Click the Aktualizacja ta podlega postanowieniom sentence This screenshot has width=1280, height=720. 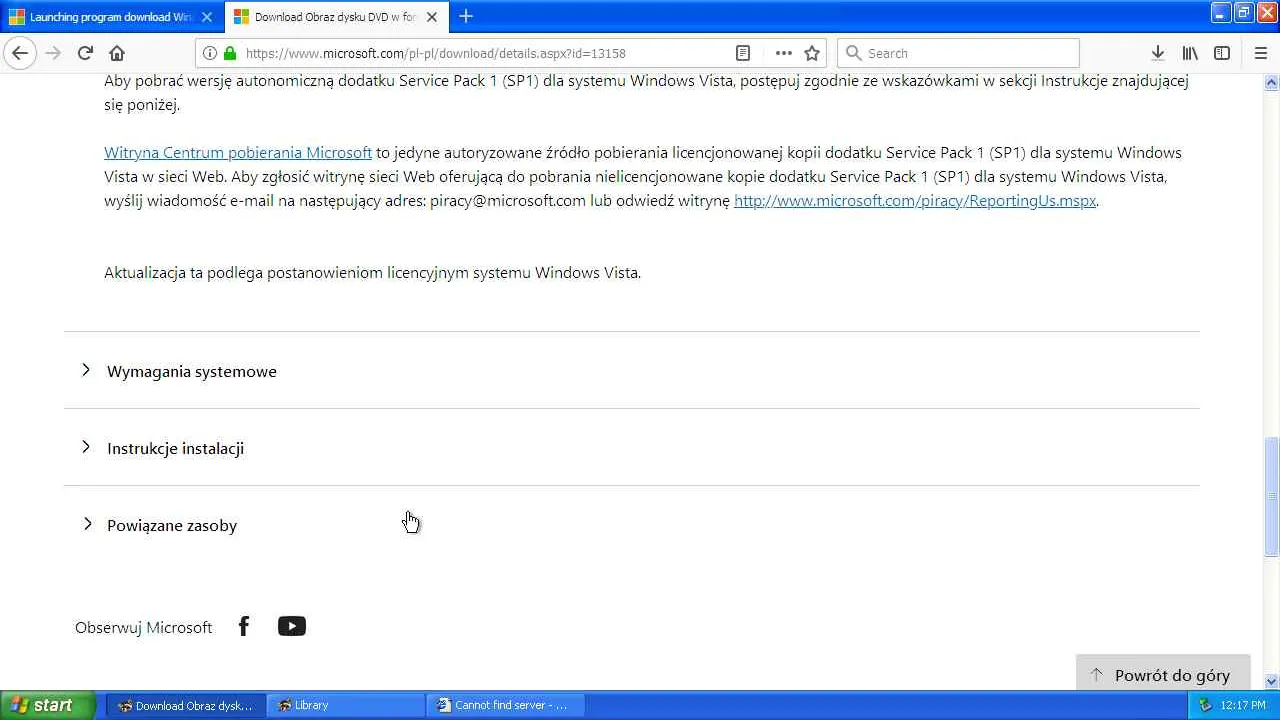pyautogui.click(x=372, y=273)
